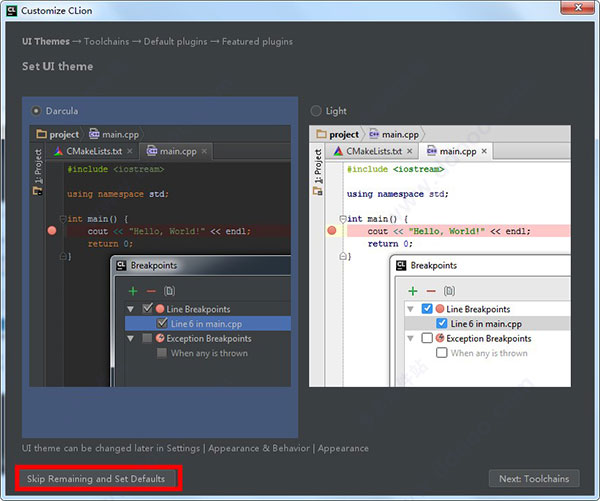Click CMake triangle icon in Darcula tab

click(x=58, y=151)
